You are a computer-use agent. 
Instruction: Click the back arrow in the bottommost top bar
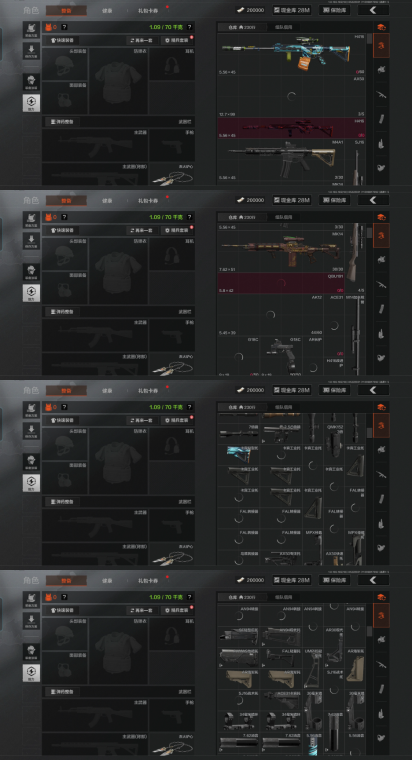point(373,580)
